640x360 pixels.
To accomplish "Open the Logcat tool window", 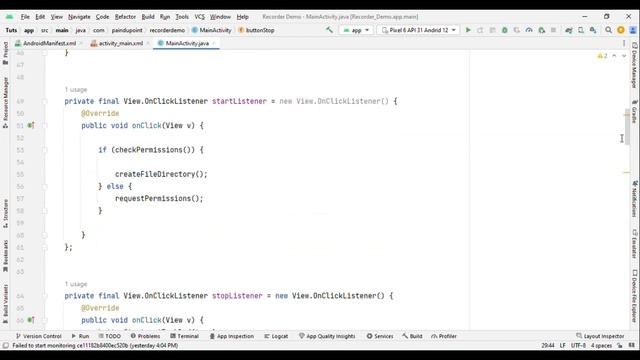I will [276, 336].
